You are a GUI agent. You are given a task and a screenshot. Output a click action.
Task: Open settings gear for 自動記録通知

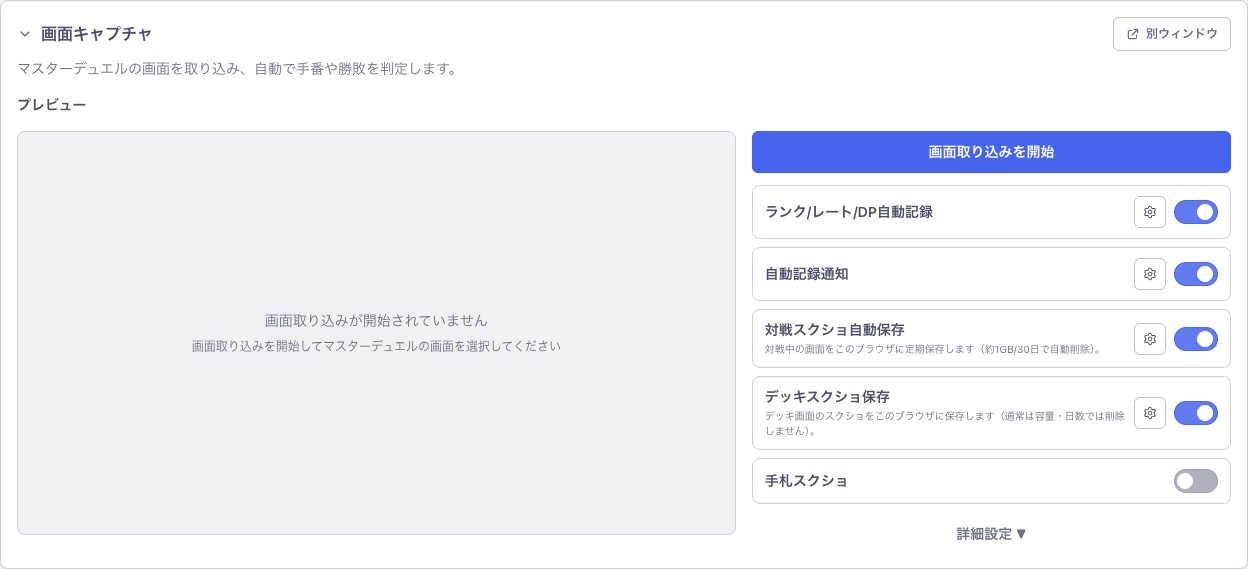click(1150, 274)
